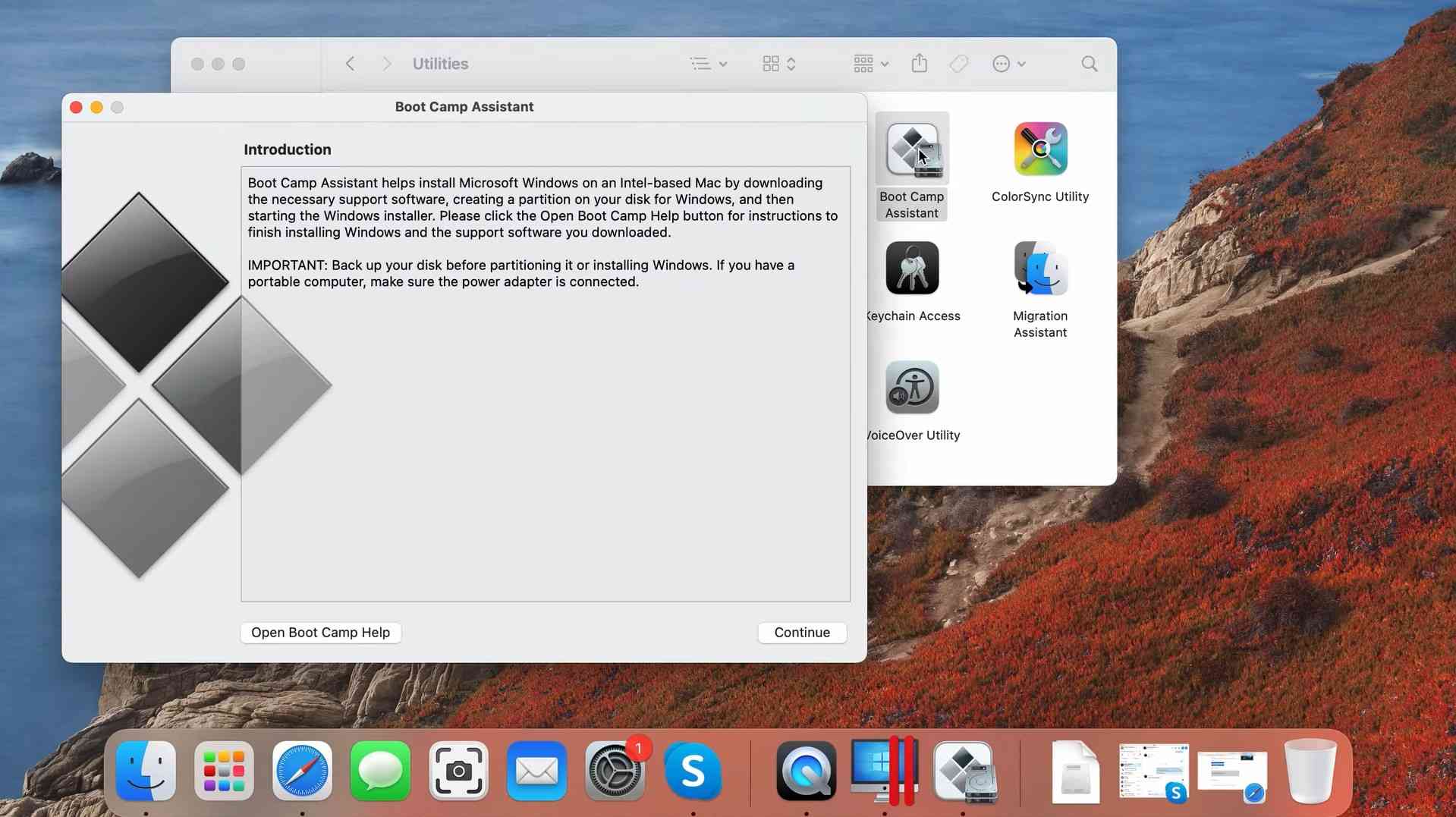Image resolution: width=1456 pixels, height=817 pixels.
Task: Expand the list view options dropdown
Action: point(708,64)
